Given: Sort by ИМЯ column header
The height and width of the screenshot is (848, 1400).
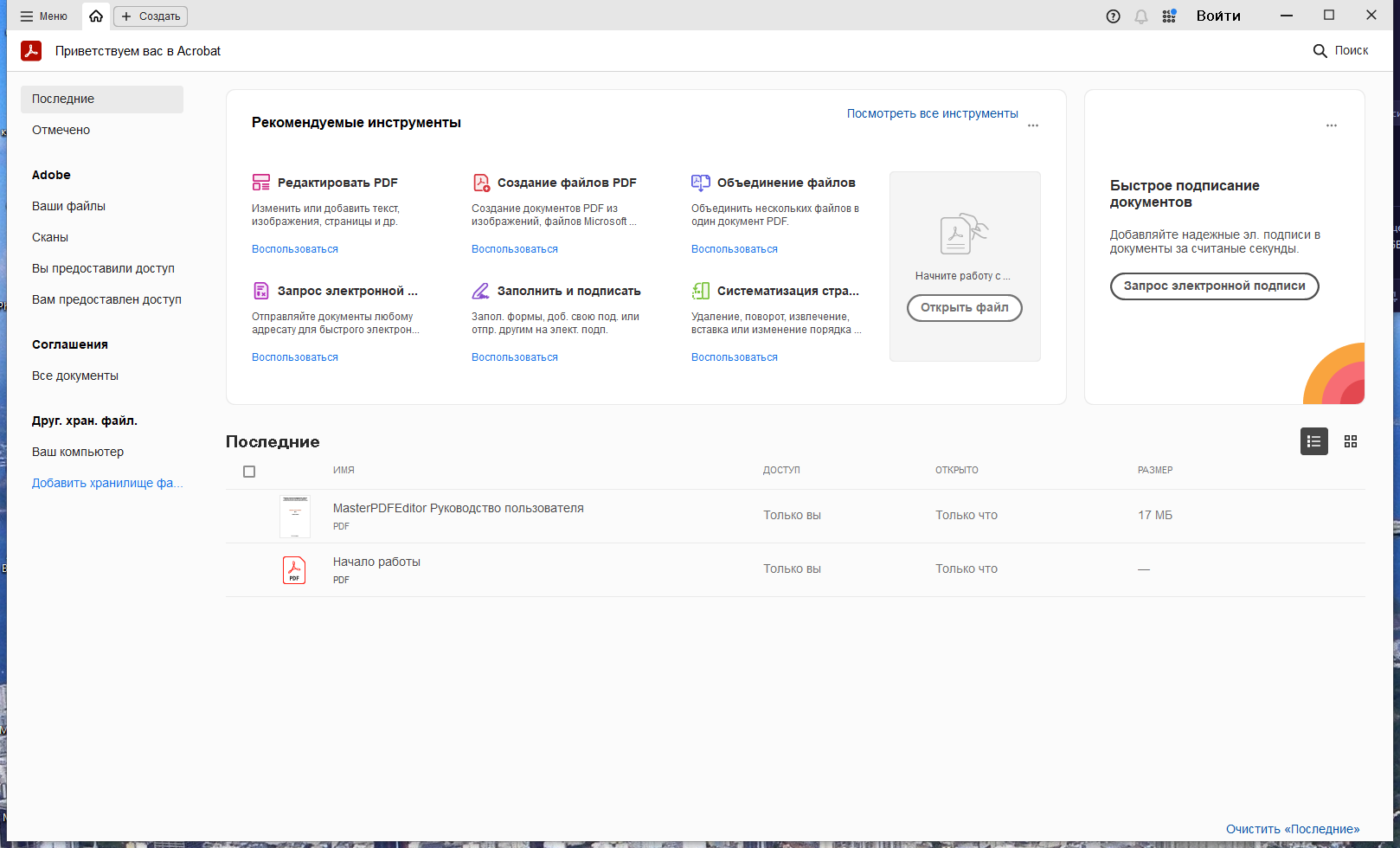Looking at the screenshot, I should click(x=344, y=470).
